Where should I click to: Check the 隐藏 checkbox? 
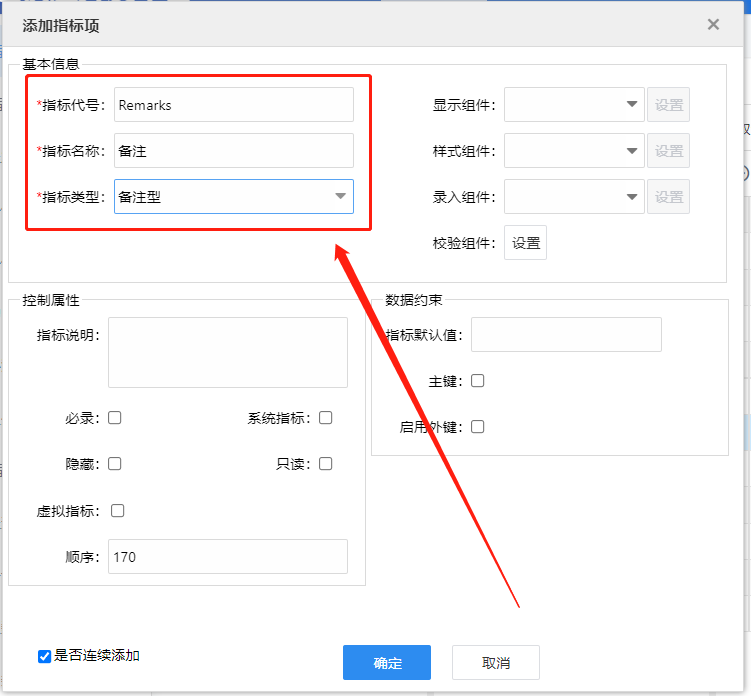(114, 464)
